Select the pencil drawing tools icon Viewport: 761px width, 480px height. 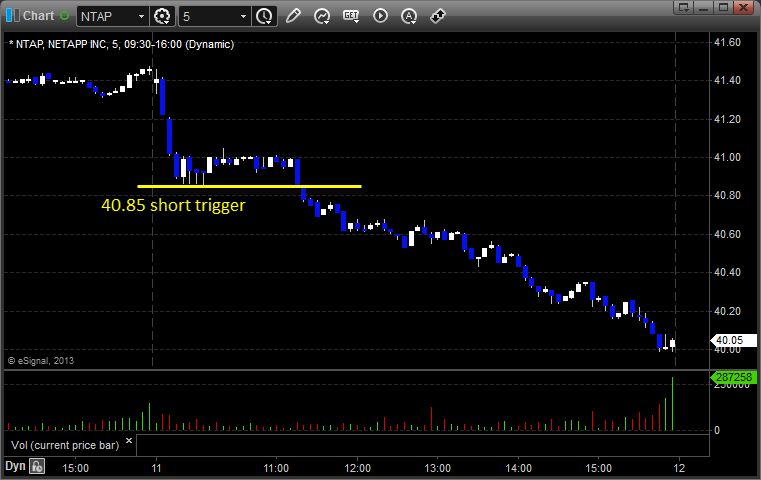[x=293, y=16]
